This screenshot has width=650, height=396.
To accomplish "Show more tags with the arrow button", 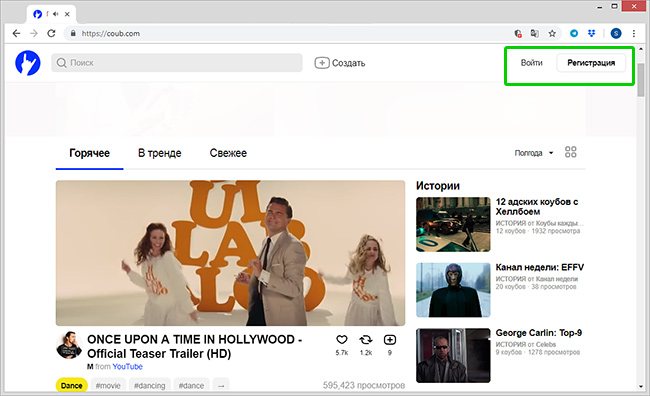I will (221, 386).
